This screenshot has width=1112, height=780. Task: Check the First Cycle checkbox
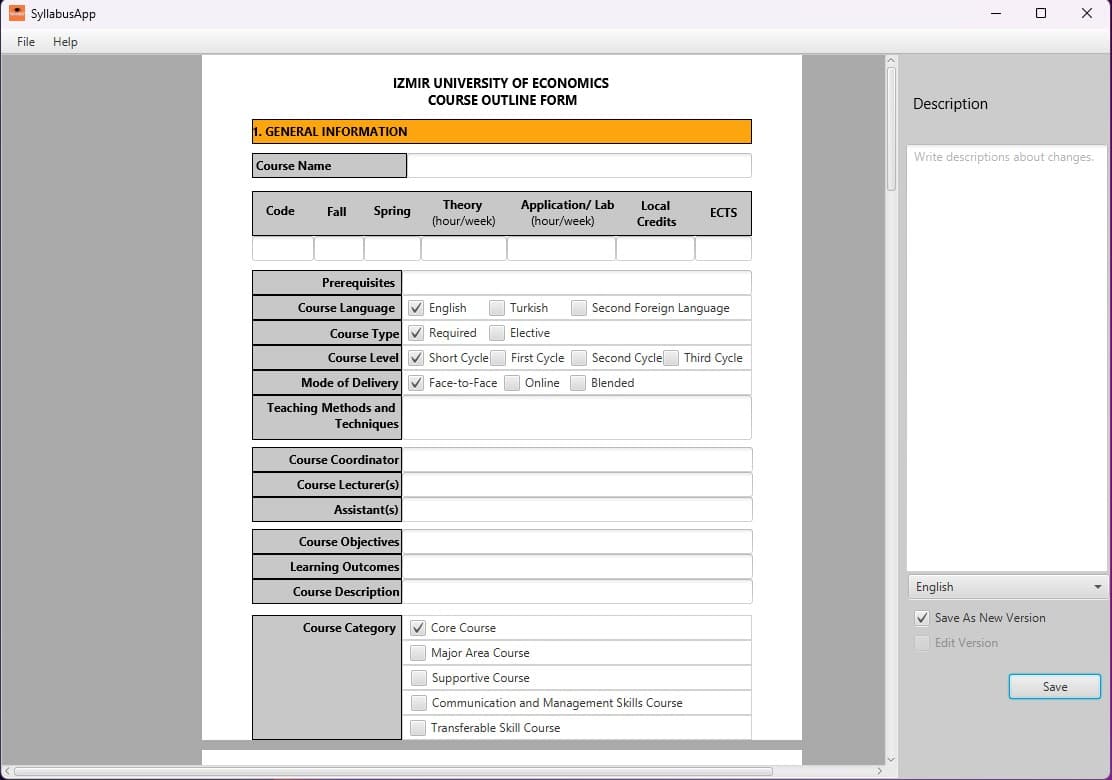(499, 358)
